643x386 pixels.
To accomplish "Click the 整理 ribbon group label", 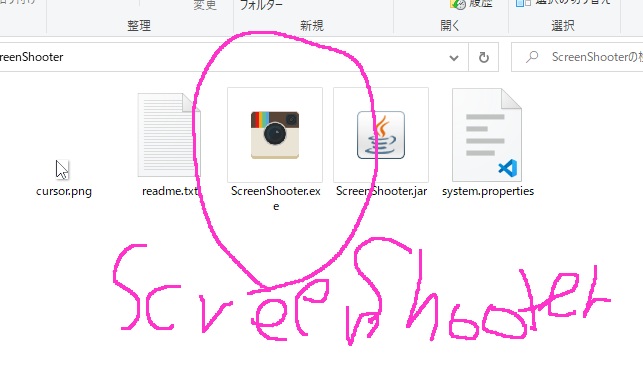I will point(139,26).
